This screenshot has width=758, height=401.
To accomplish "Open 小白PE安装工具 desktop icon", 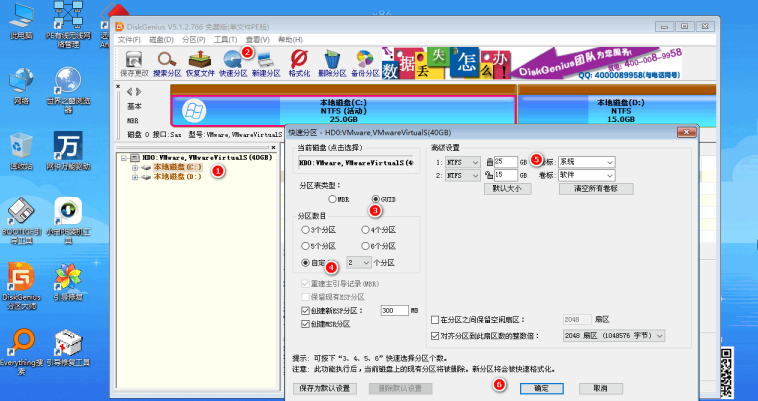I will (x=68, y=220).
